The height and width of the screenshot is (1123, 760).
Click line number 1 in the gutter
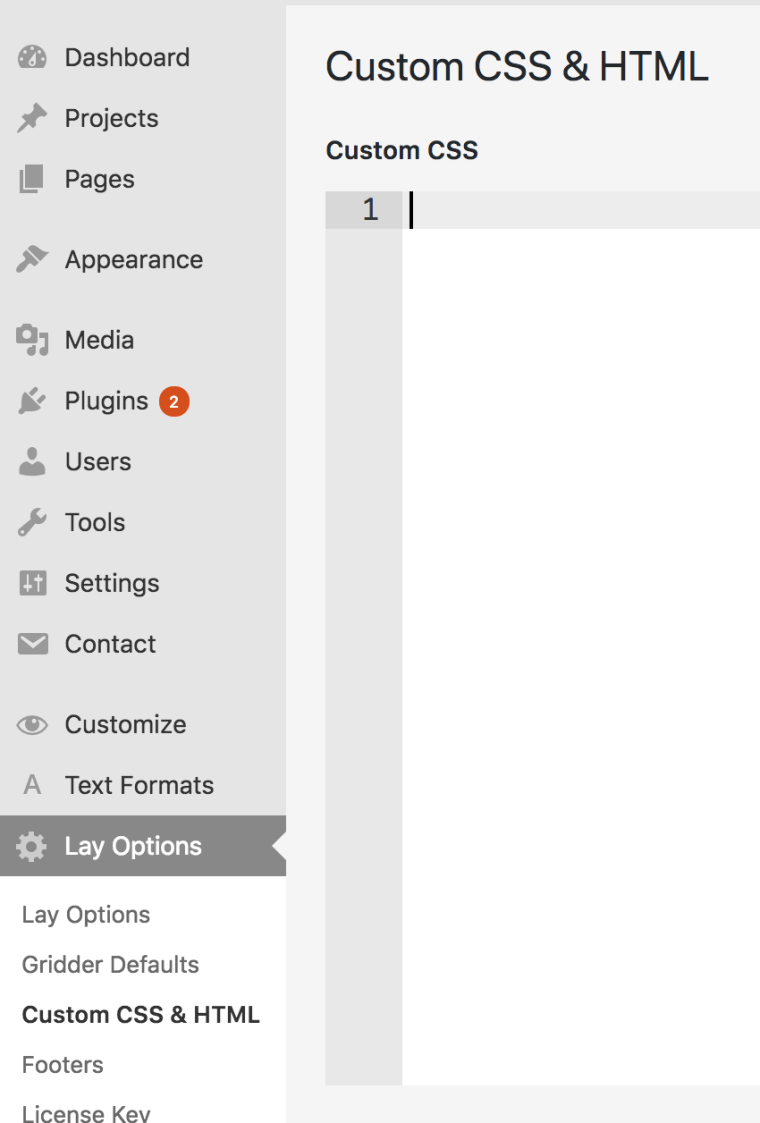370,210
